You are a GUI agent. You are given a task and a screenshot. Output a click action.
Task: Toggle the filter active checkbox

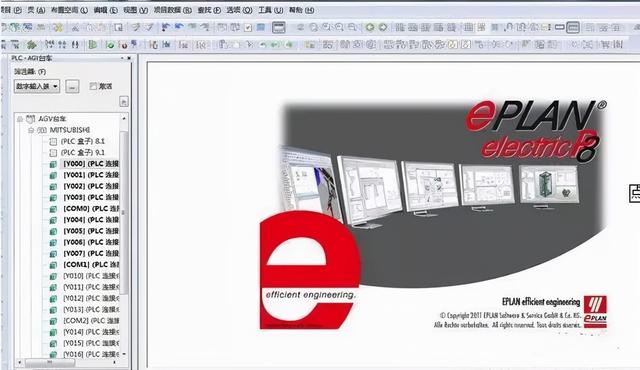[x=93, y=86]
